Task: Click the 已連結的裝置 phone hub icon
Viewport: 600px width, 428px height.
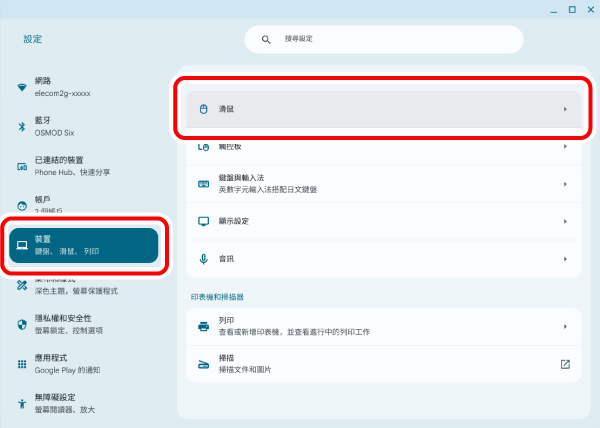Action: click(x=22, y=166)
